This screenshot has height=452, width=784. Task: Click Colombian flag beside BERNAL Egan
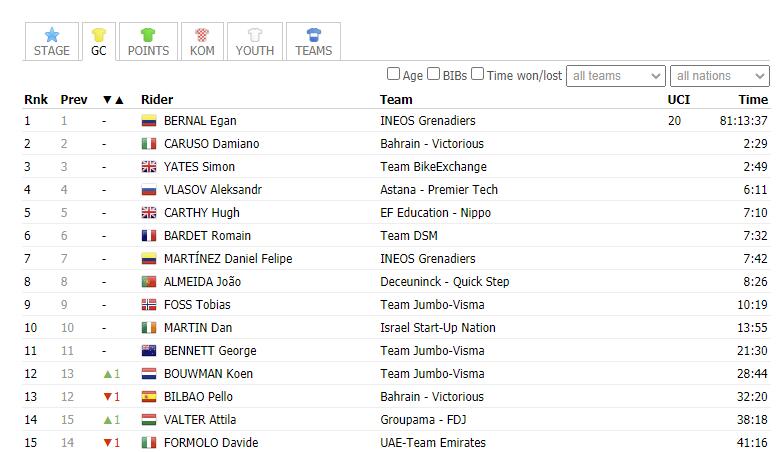149,121
